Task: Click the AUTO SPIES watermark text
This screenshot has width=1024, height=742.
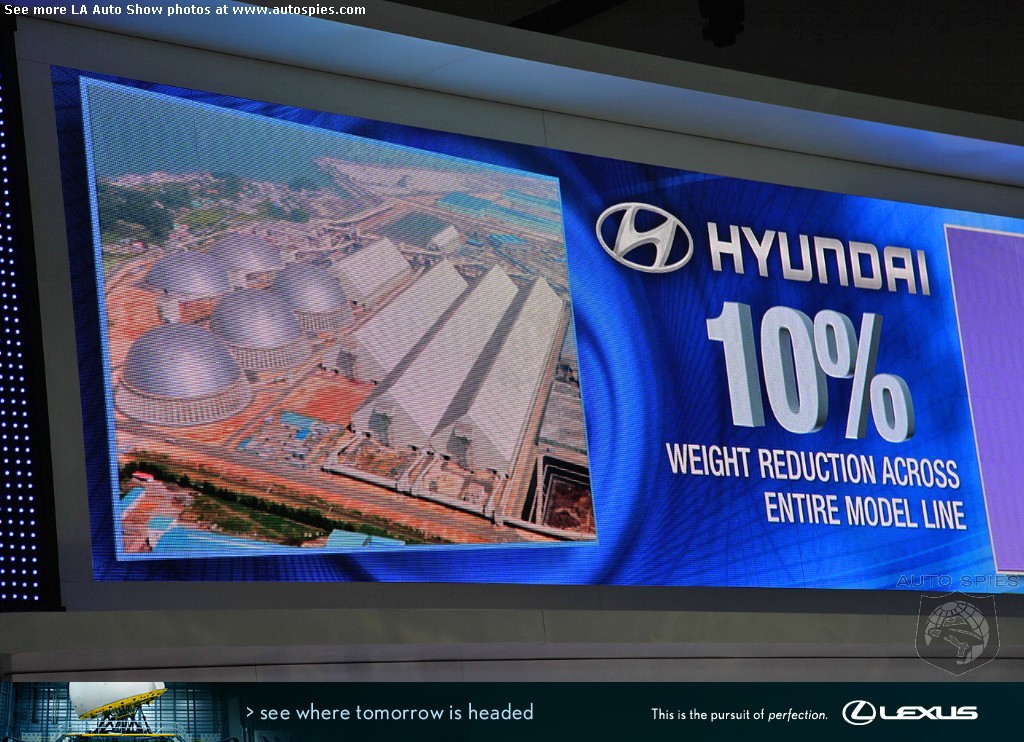Action: click(958, 581)
